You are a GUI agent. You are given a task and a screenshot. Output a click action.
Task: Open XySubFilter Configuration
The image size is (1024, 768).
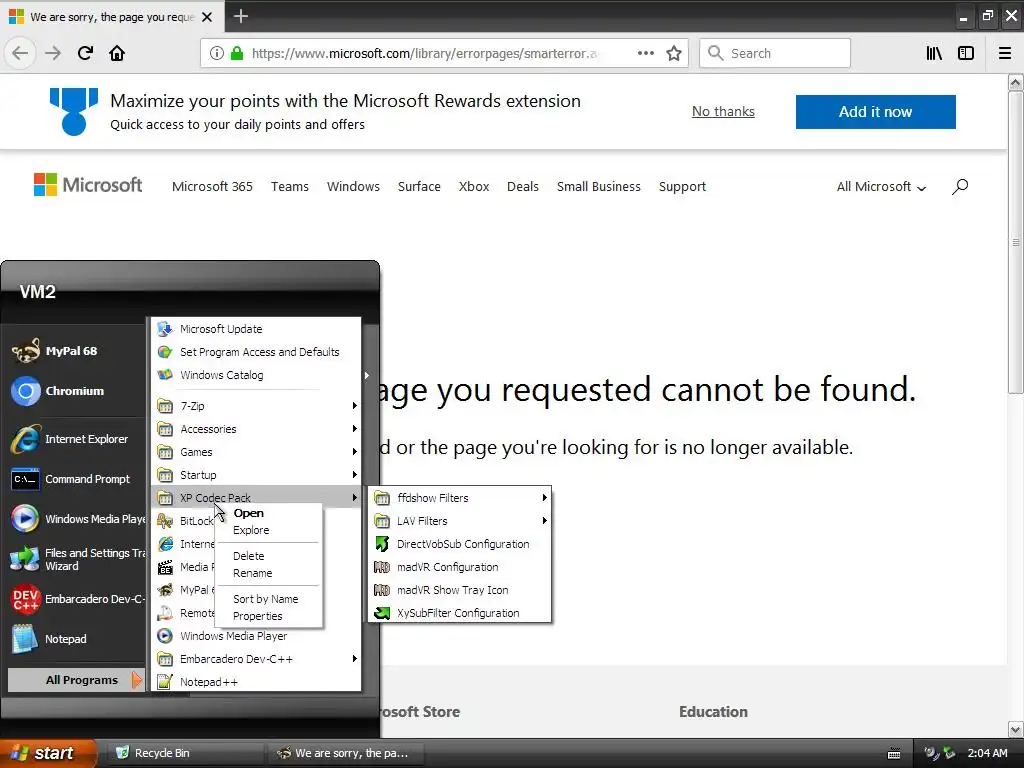pos(460,613)
